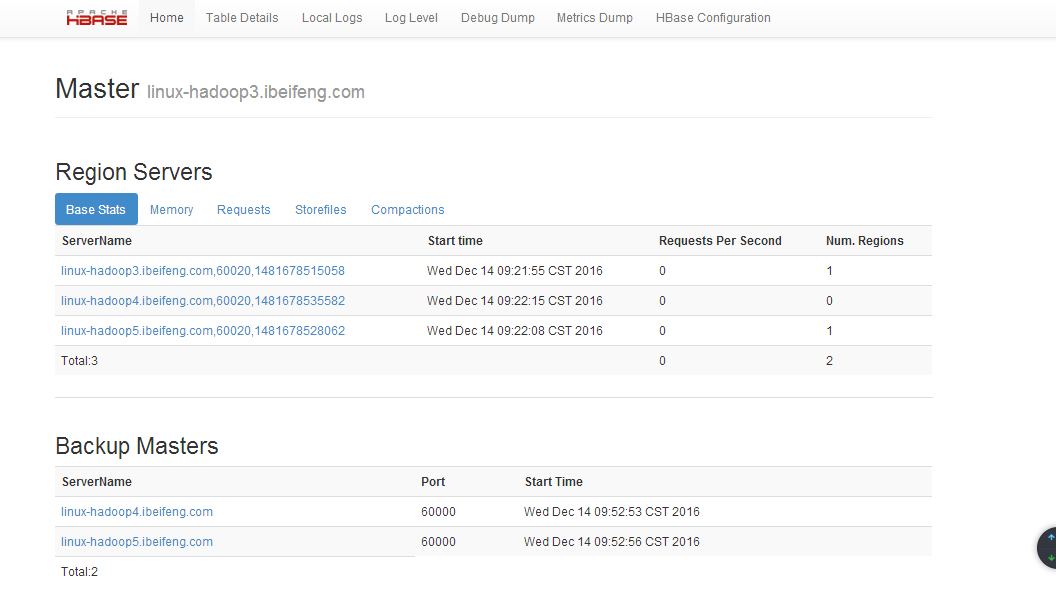This screenshot has width=1056, height=589.
Task: Open HBase Configuration page
Action: (x=713, y=18)
